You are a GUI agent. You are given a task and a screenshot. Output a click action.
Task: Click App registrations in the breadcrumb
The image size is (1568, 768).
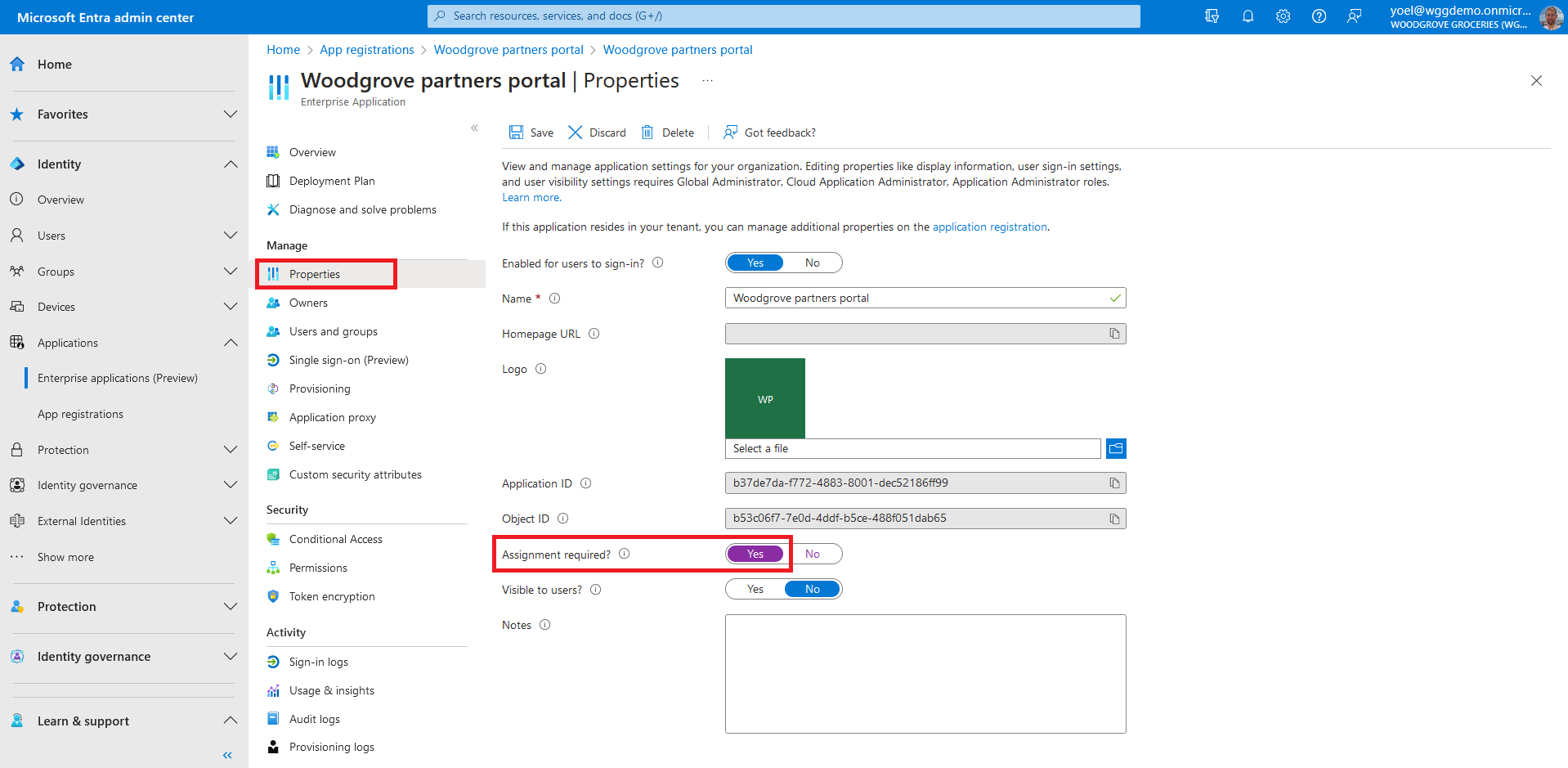click(x=366, y=50)
